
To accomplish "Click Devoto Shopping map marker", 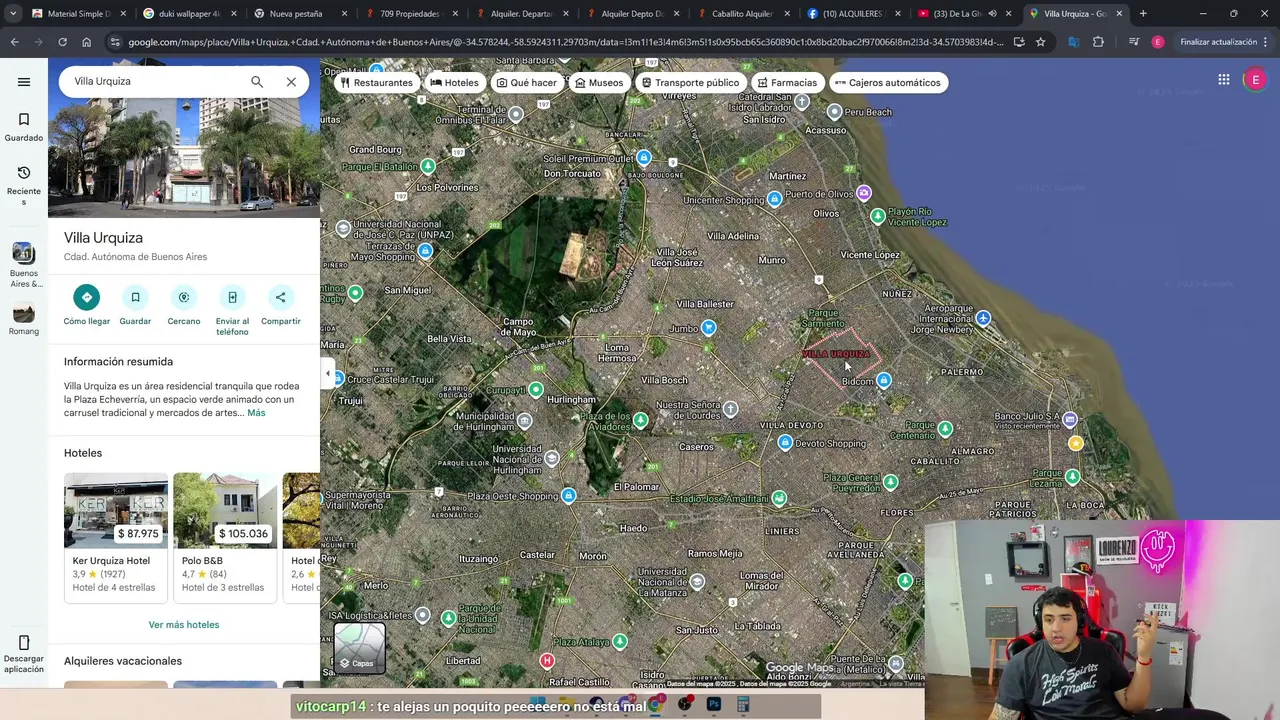I will pyautogui.click(x=785, y=443).
